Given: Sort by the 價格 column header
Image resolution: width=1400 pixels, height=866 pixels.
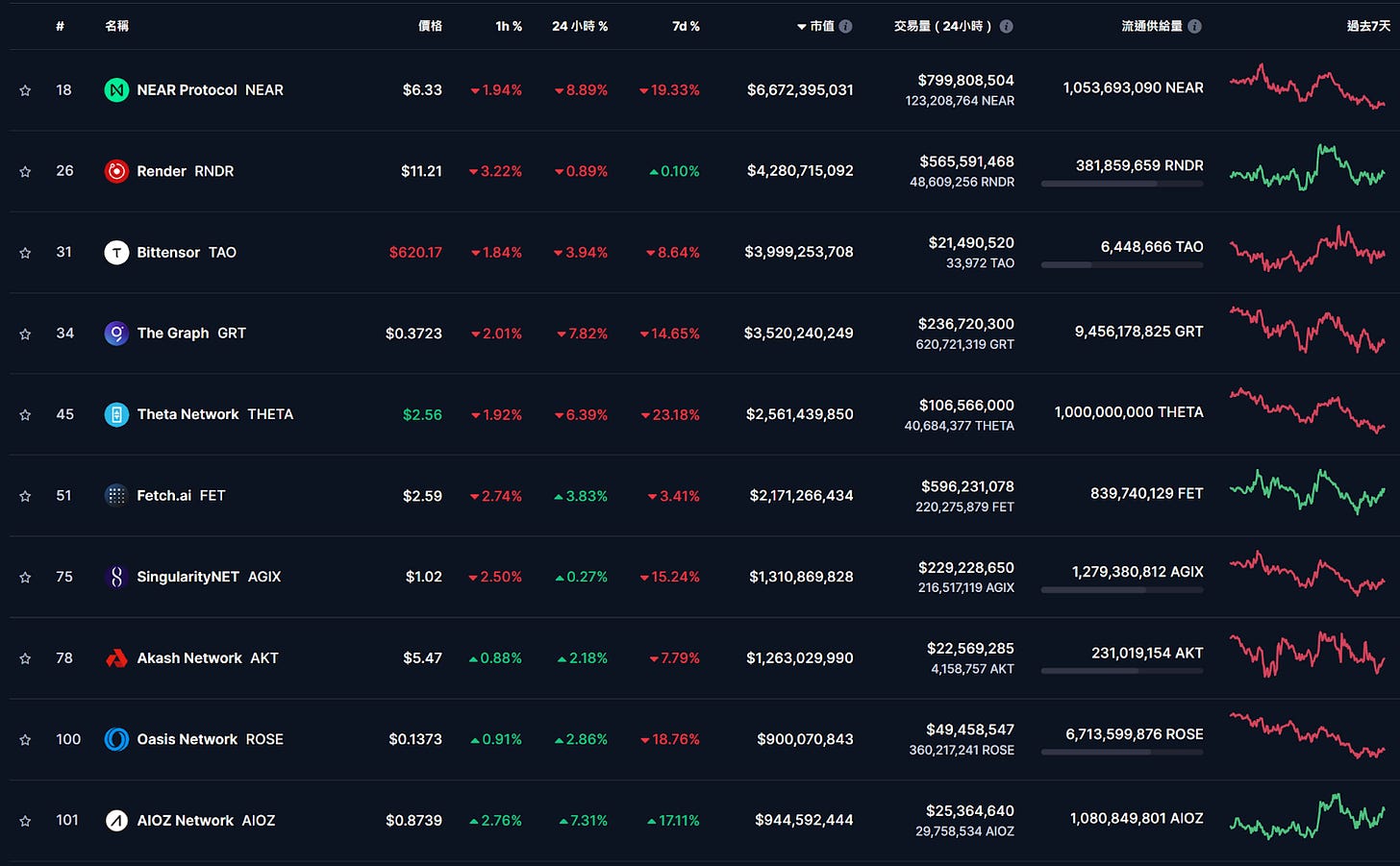Looking at the screenshot, I should [430, 26].
